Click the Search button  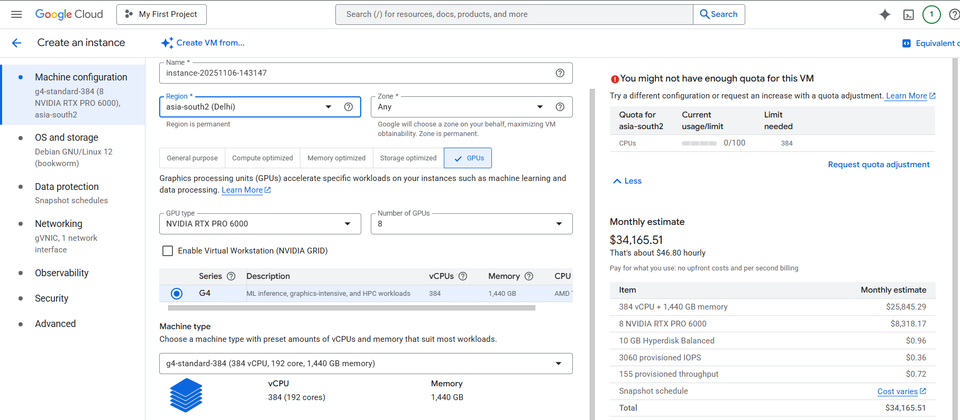point(719,14)
